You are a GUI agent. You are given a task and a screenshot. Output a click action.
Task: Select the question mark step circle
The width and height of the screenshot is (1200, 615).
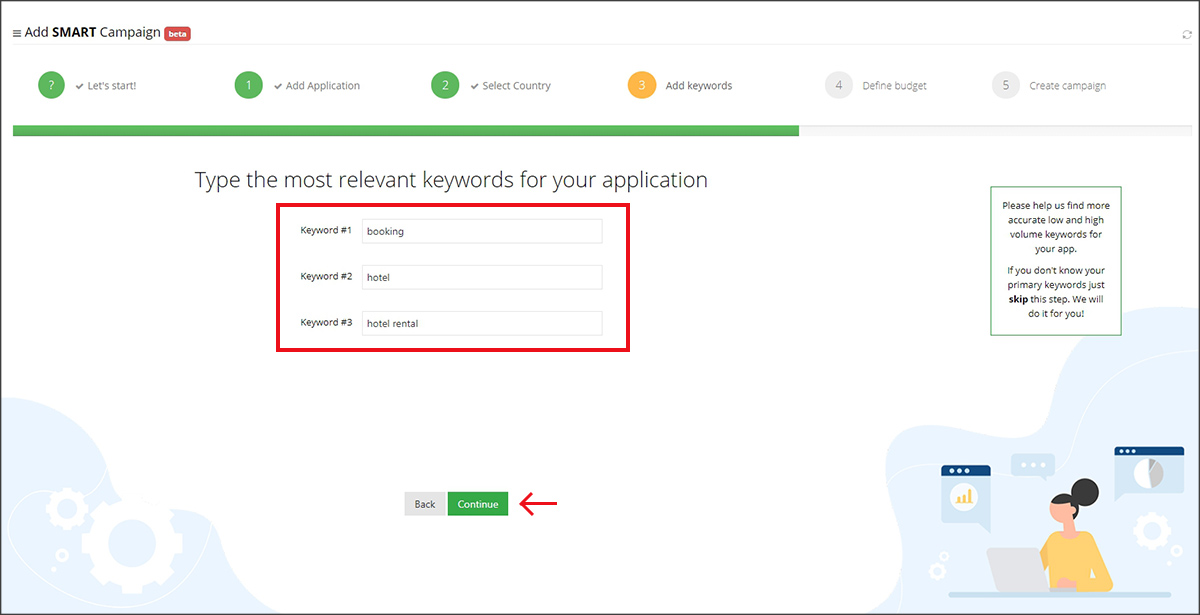point(52,85)
